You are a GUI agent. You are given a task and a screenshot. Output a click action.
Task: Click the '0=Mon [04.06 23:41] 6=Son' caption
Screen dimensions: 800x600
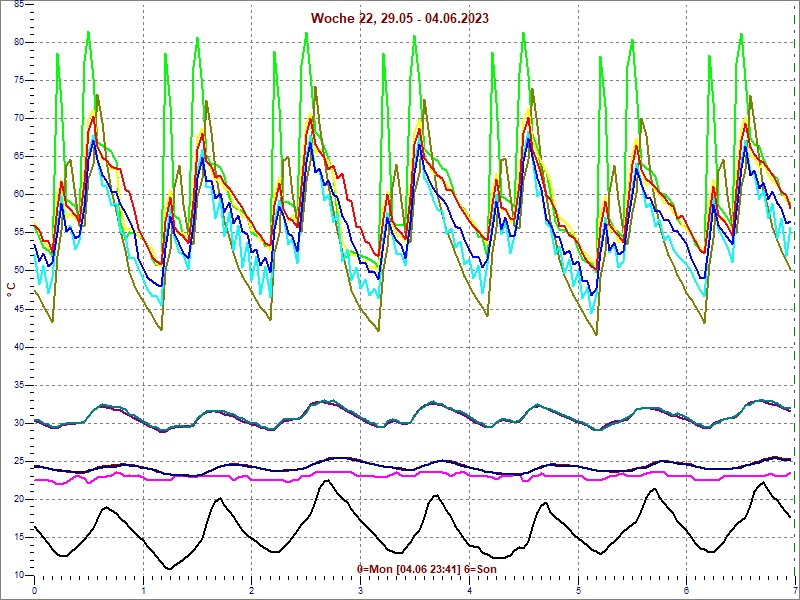(x=427, y=569)
